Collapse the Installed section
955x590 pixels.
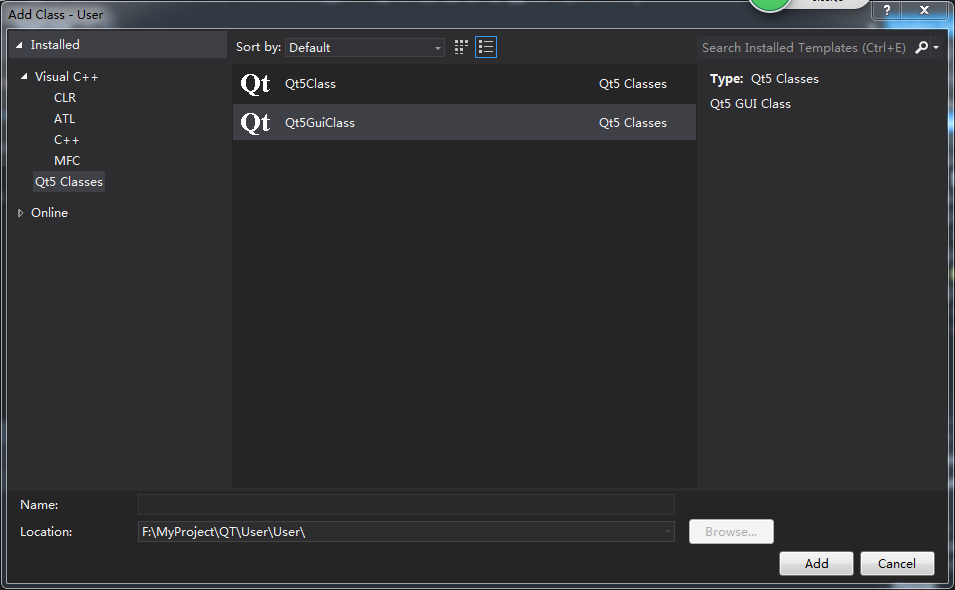pos(20,45)
